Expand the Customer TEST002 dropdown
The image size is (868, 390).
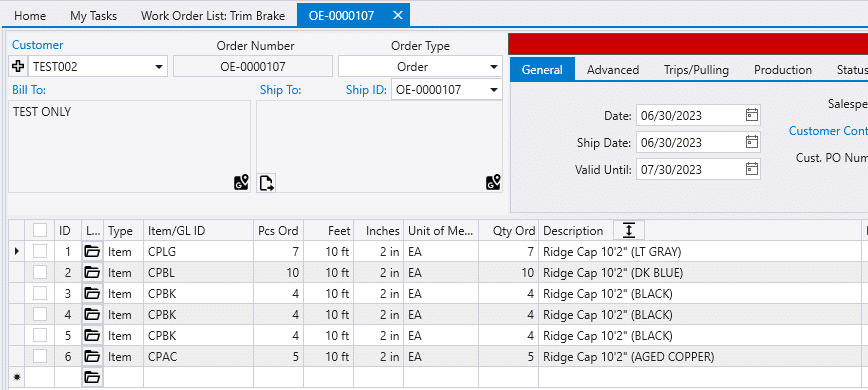coord(159,67)
